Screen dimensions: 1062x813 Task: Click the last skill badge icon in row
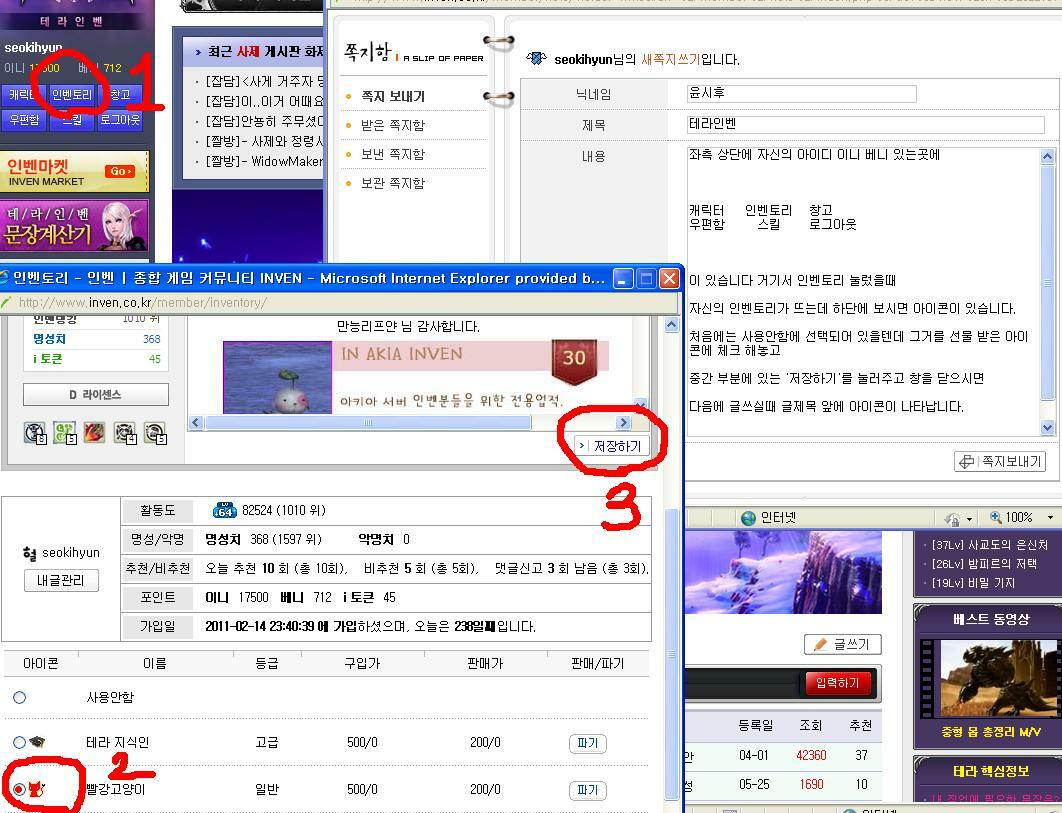[x=155, y=433]
